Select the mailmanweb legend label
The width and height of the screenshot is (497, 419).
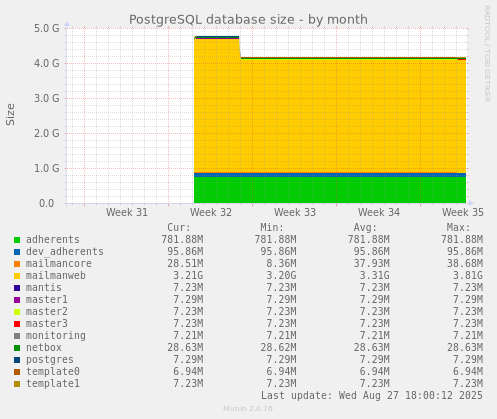(x=56, y=275)
